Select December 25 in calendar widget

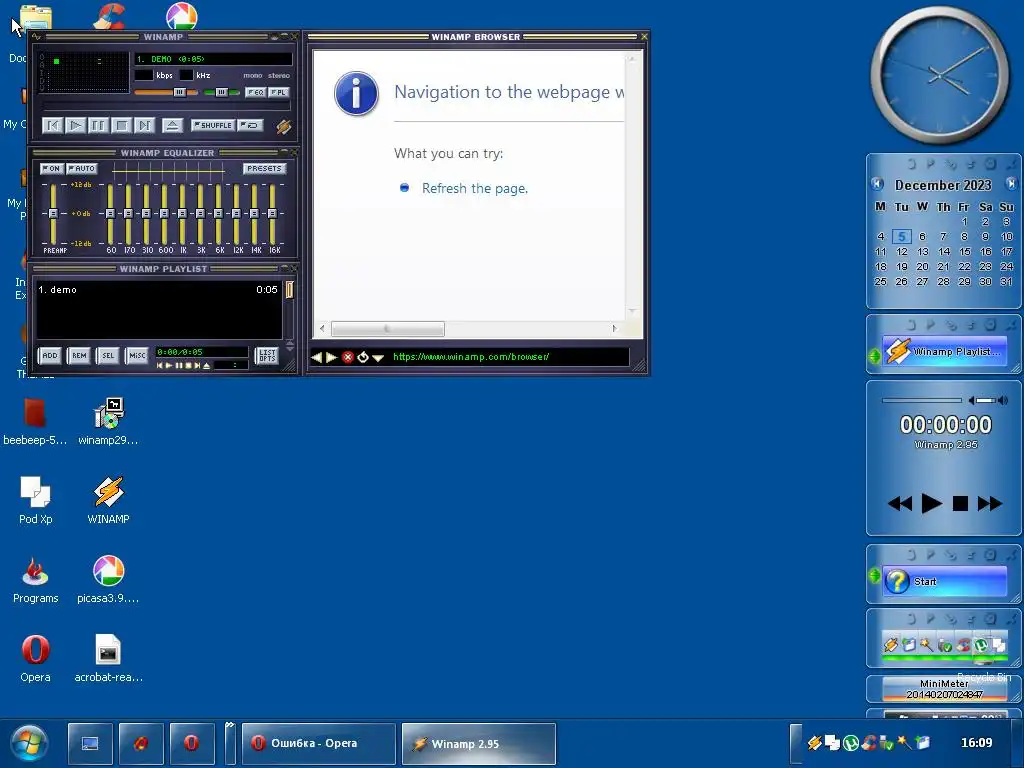coord(880,281)
